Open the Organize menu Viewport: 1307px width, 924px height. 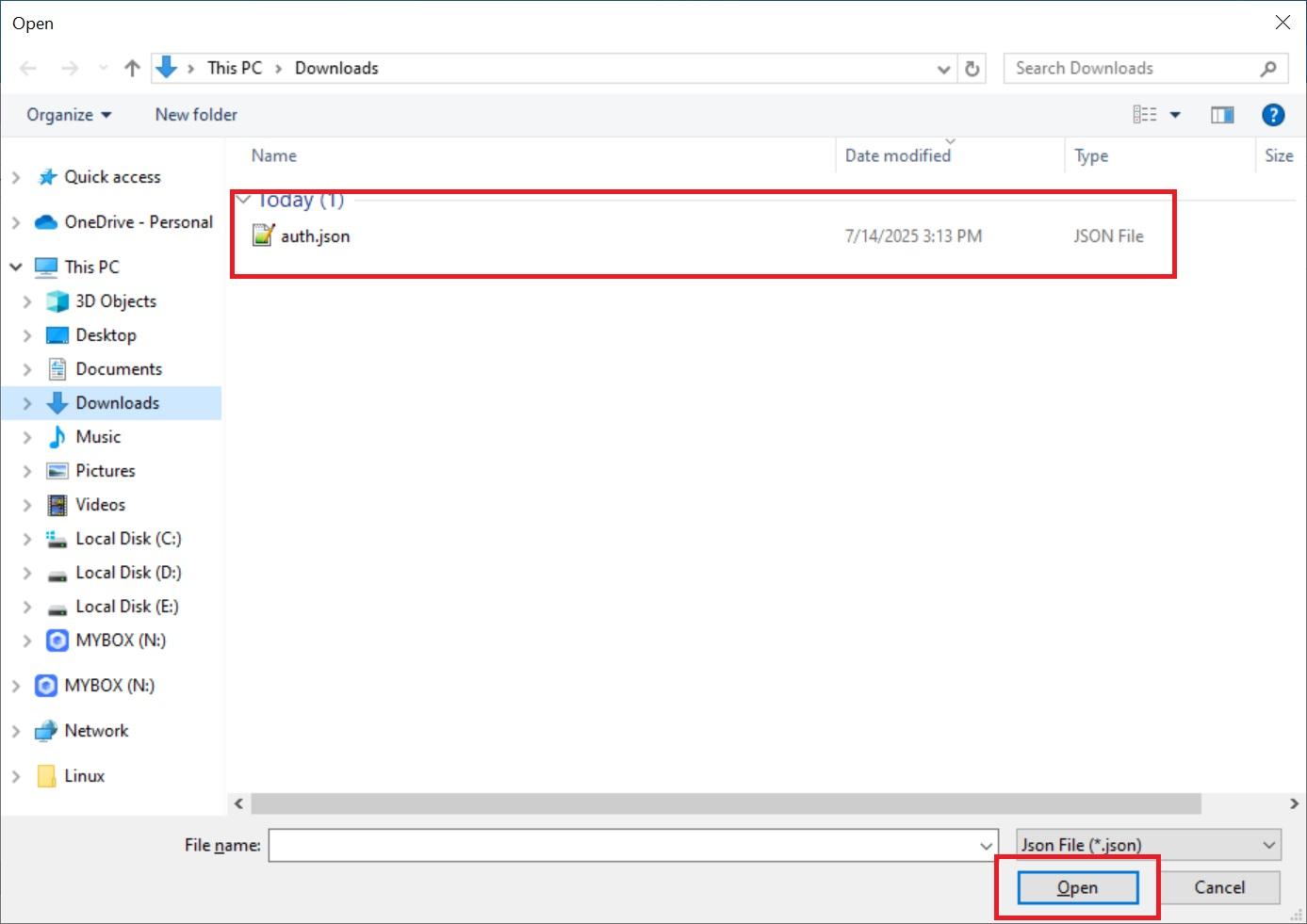tap(68, 115)
